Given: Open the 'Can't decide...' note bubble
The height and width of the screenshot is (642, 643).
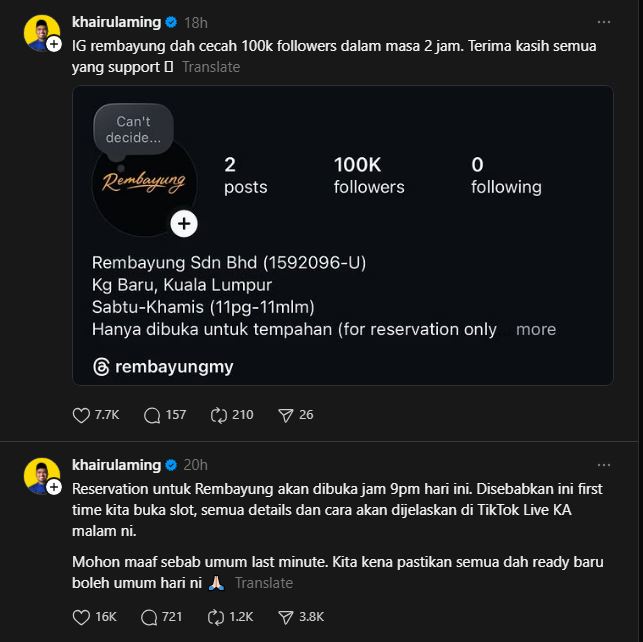Looking at the screenshot, I should 133,129.
